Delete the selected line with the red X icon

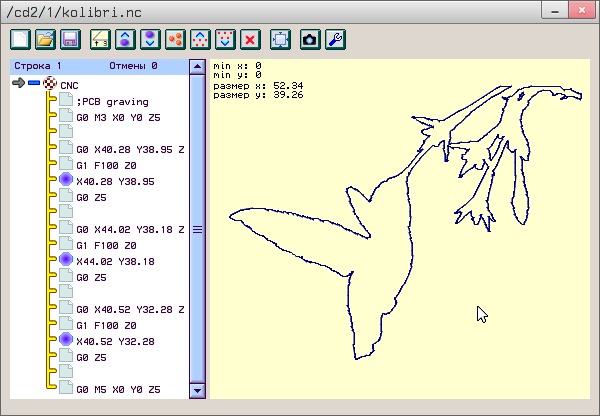[250, 40]
